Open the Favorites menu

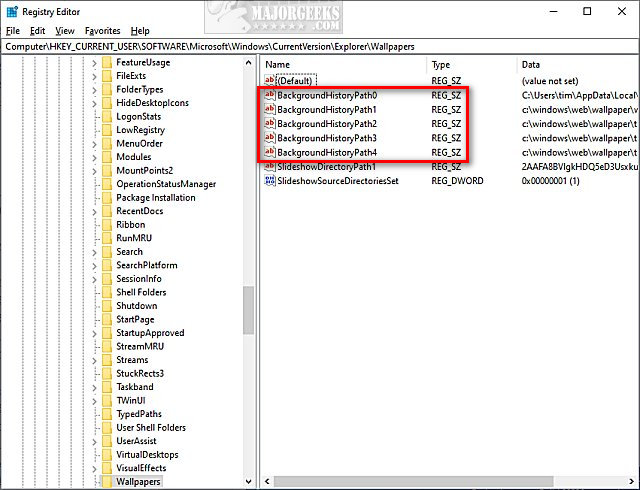[102, 31]
